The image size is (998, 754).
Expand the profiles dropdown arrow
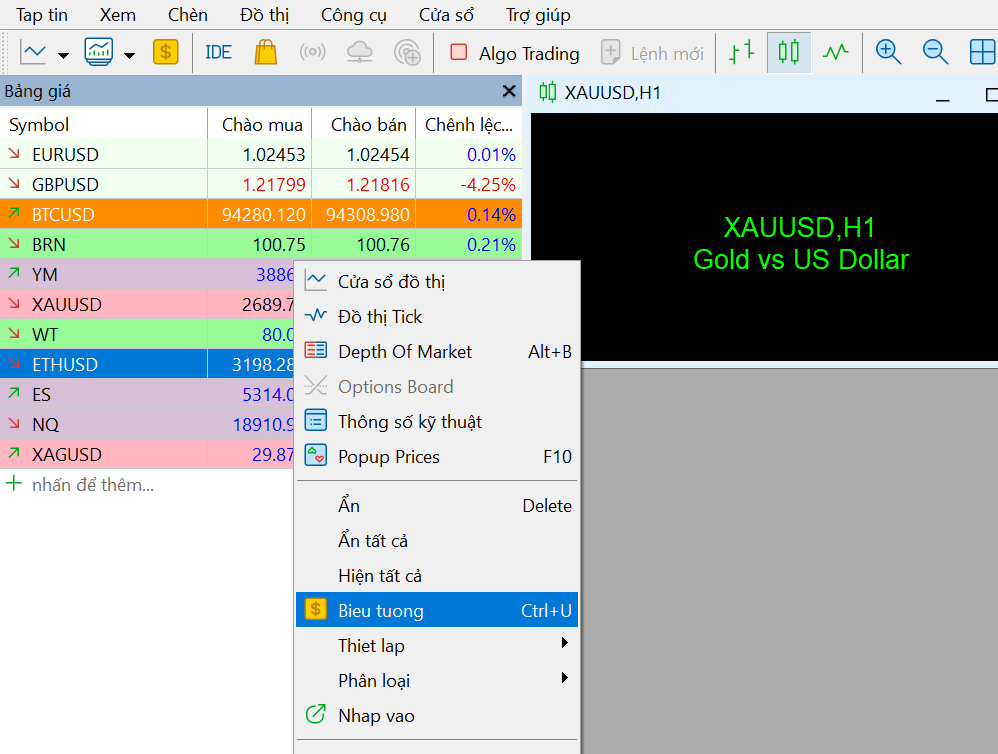tap(129, 55)
